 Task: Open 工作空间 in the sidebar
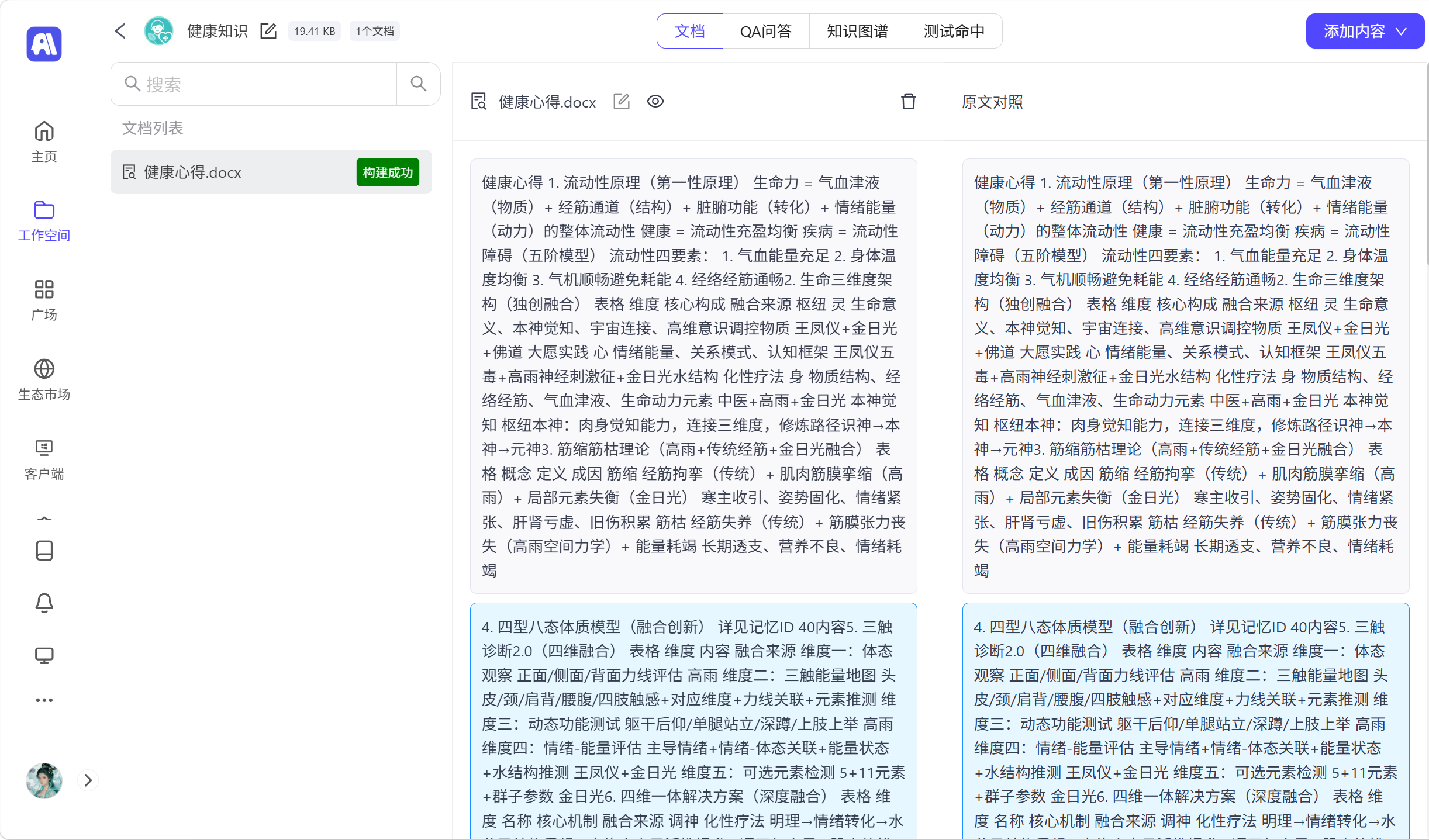44,221
